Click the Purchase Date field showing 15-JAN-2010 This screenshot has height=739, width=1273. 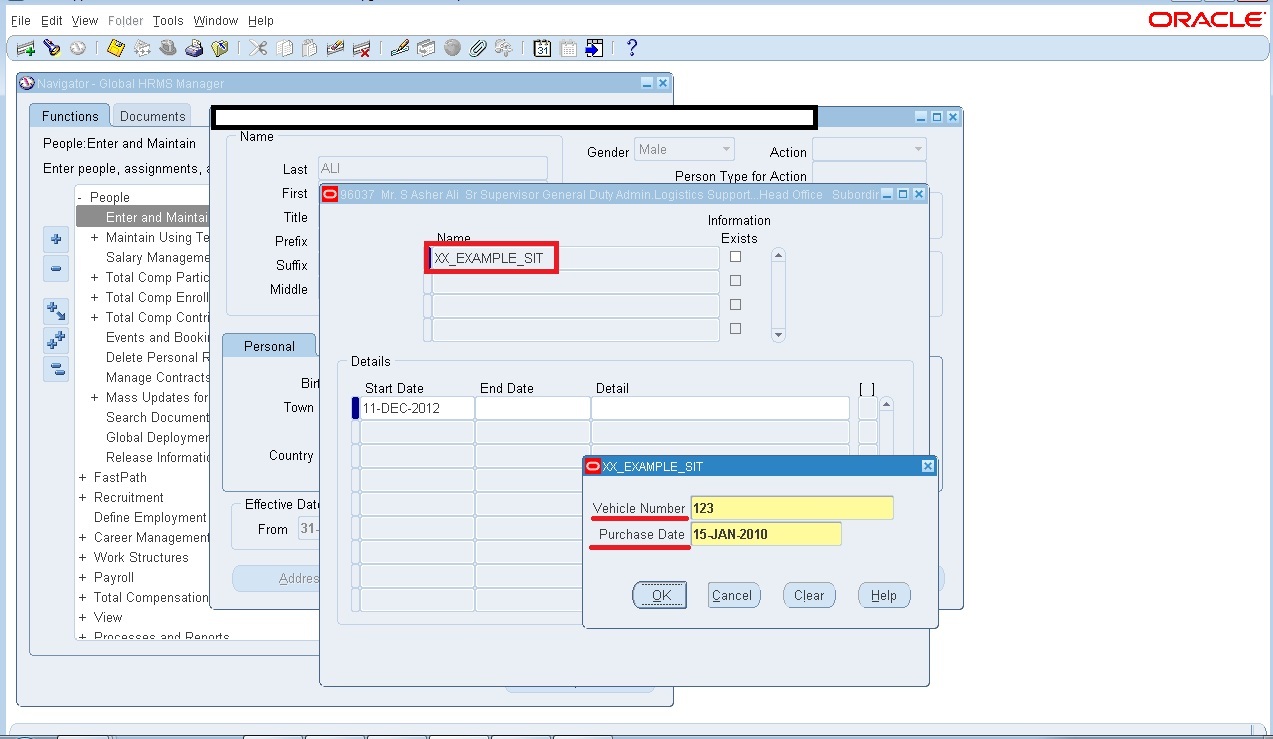click(766, 534)
